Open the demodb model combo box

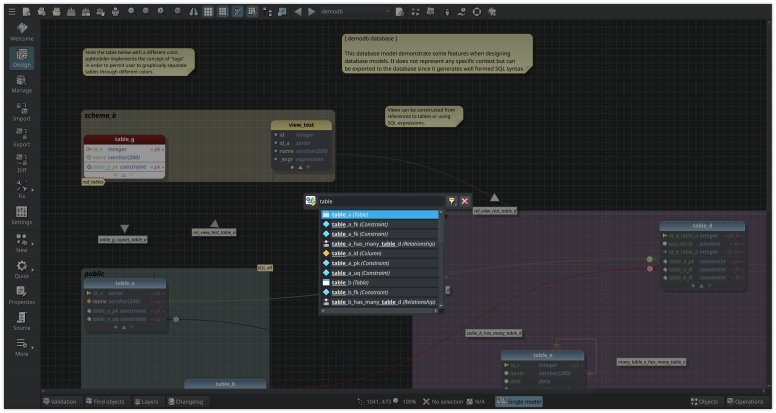point(354,11)
